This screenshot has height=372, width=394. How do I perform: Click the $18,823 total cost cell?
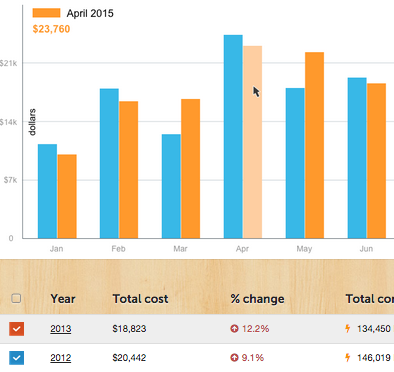(x=129, y=329)
